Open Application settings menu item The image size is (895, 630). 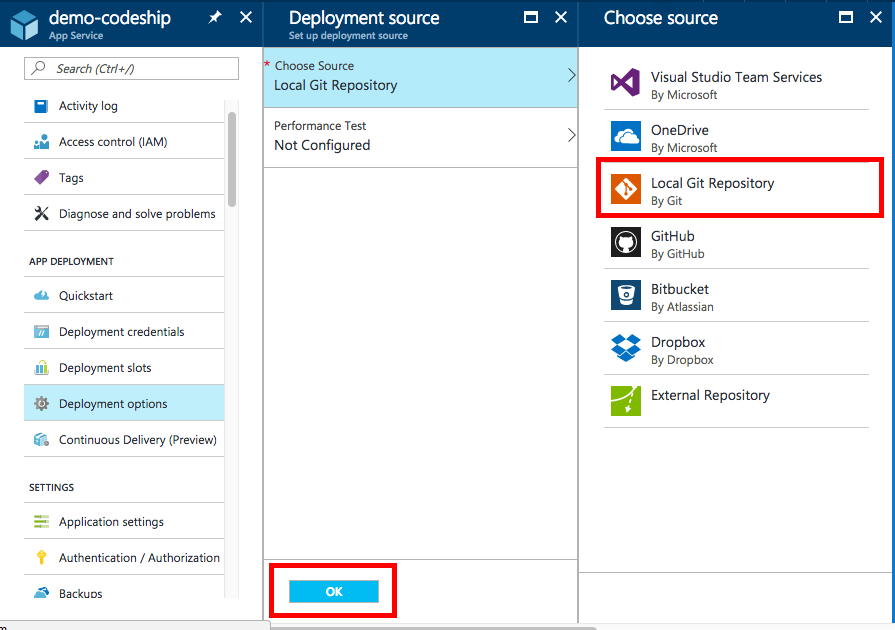[124, 522]
